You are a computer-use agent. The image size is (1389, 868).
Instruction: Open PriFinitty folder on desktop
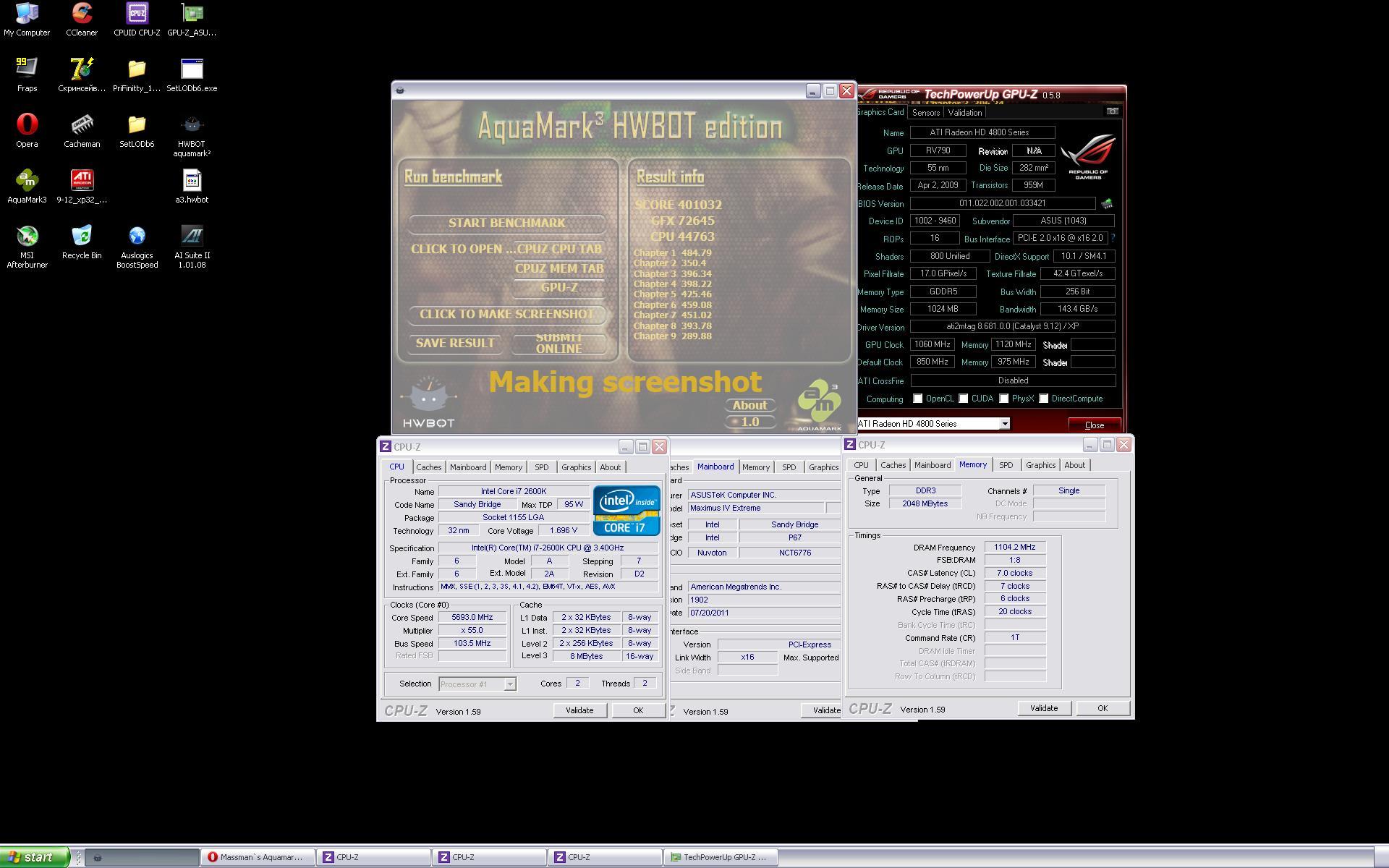[x=137, y=75]
